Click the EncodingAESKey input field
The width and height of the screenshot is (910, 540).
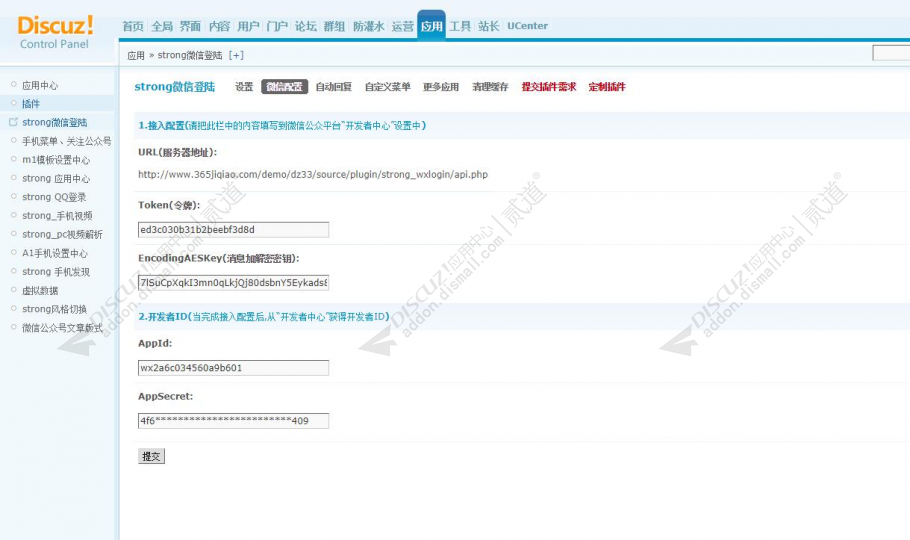pos(233,283)
